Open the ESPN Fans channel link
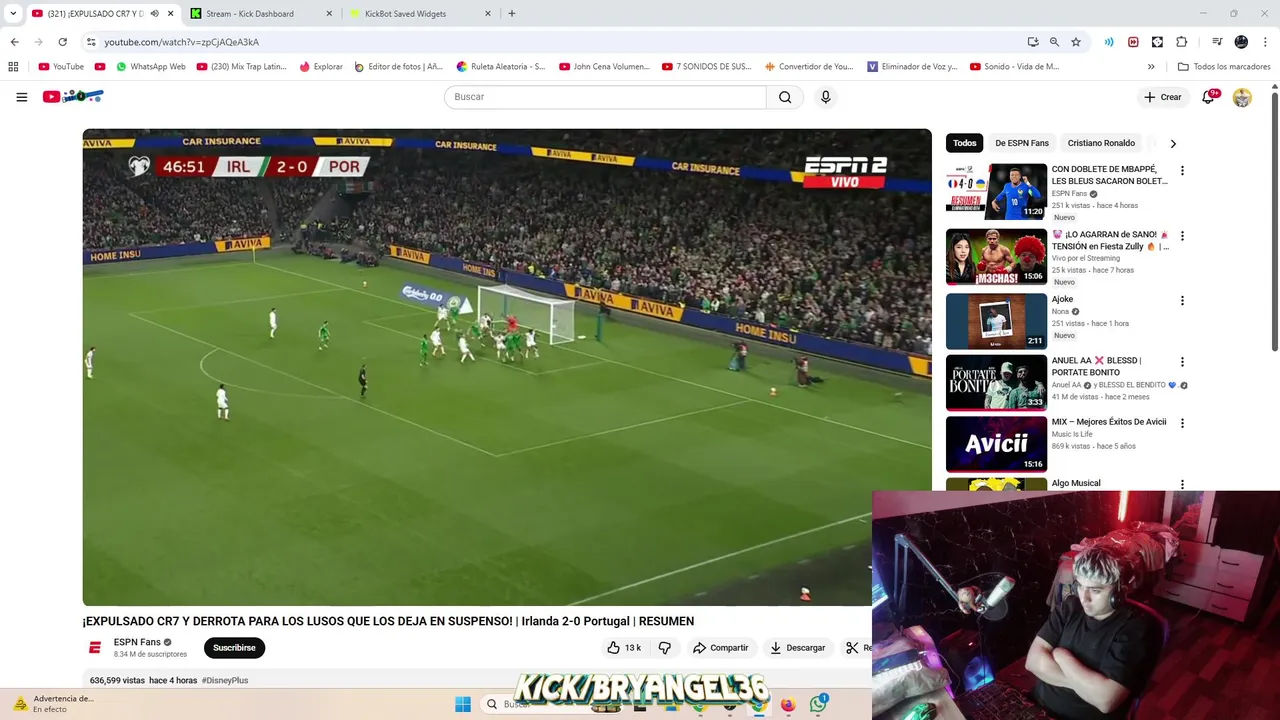This screenshot has width=1280, height=720. pyautogui.click(x=137, y=642)
